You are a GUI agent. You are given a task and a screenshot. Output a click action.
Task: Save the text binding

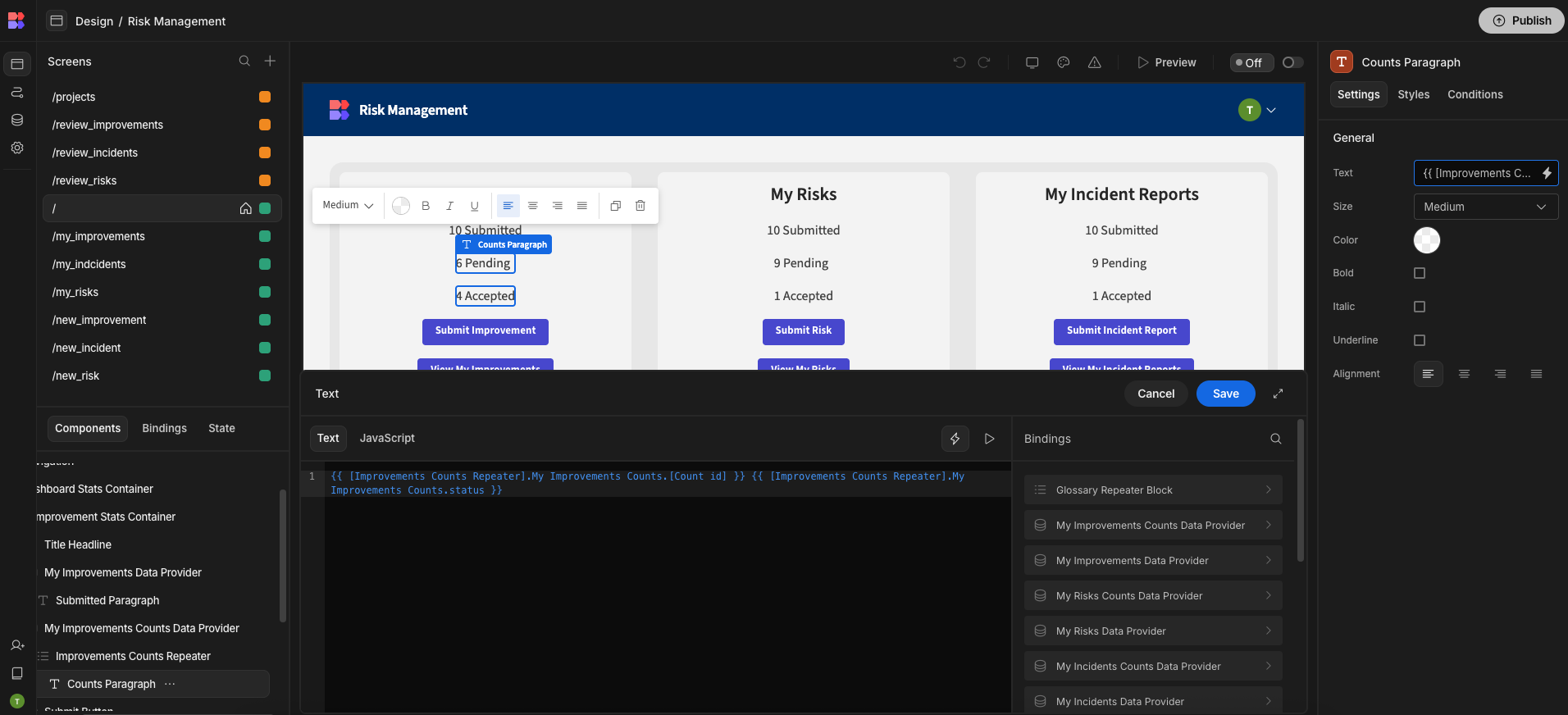pyautogui.click(x=1225, y=394)
